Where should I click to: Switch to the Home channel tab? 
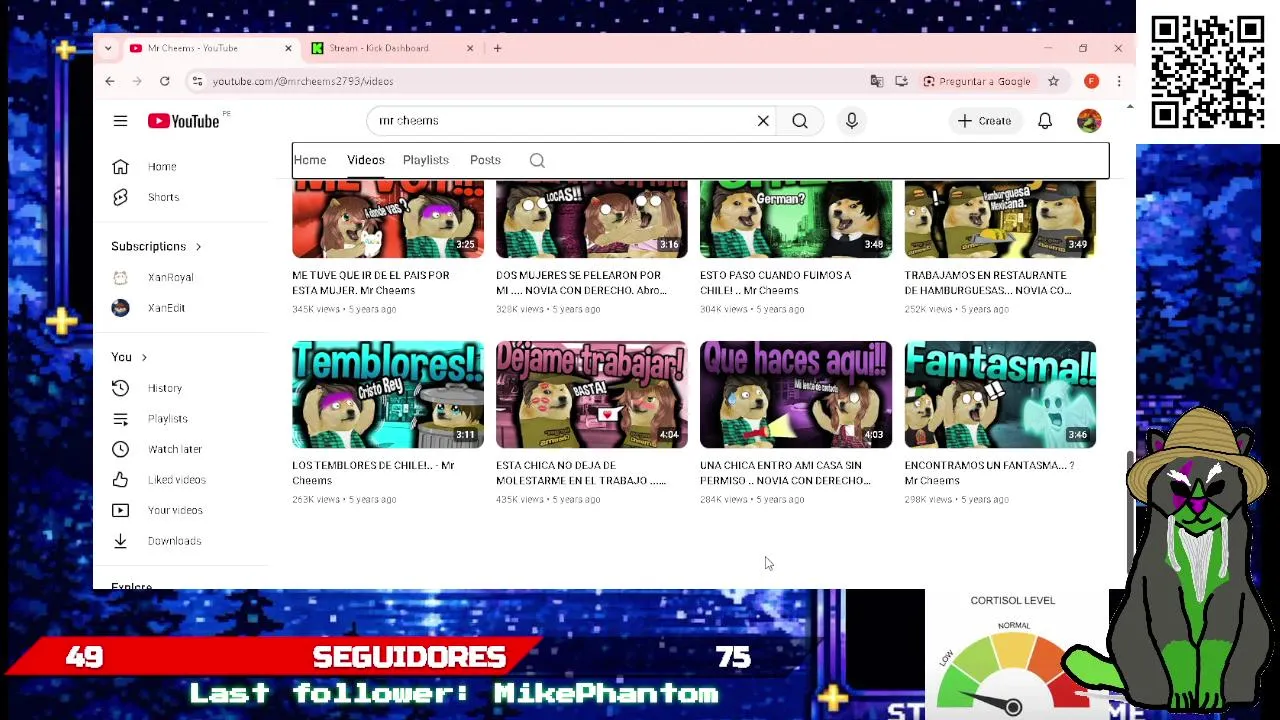(310, 160)
